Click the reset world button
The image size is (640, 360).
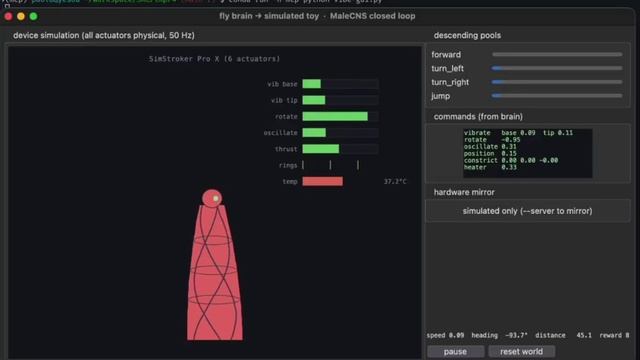521,351
